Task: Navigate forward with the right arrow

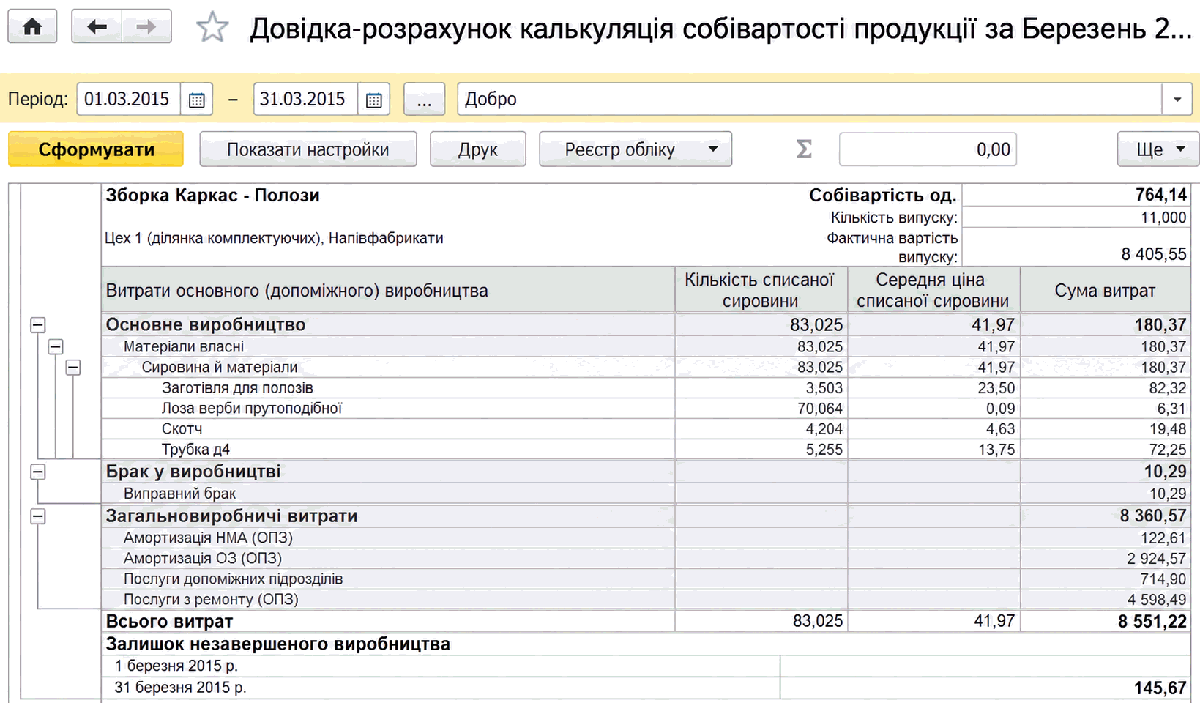Action: tap(146, 27)
